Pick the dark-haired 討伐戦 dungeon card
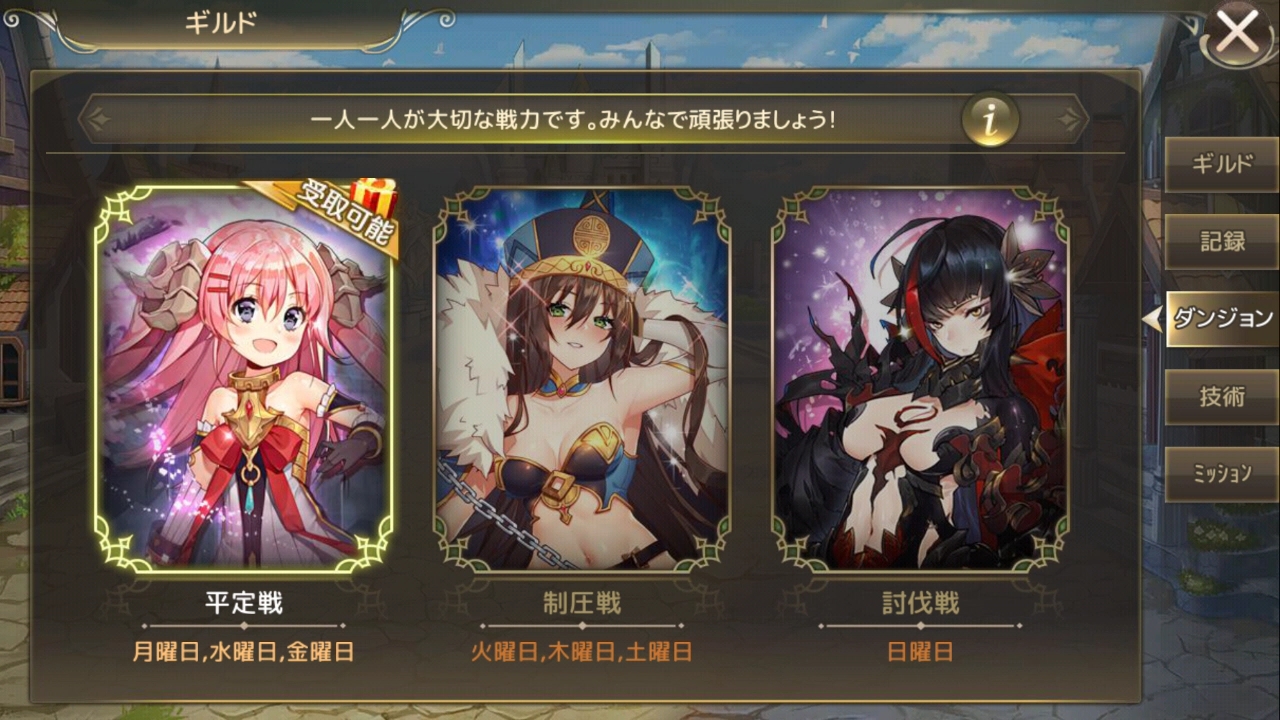This screenshot has width=1280, height=720. (920, 376)
